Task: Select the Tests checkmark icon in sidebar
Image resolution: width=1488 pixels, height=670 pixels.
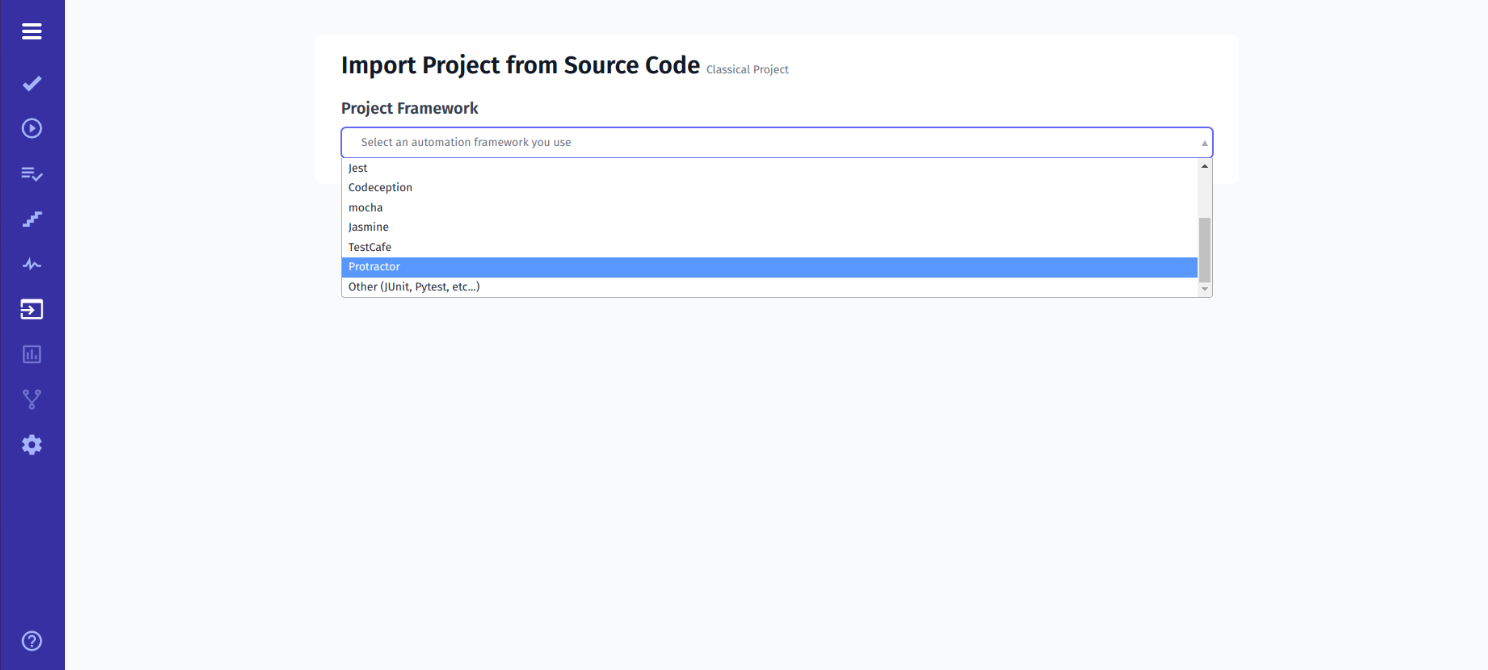Action: [x=31, y=83]
